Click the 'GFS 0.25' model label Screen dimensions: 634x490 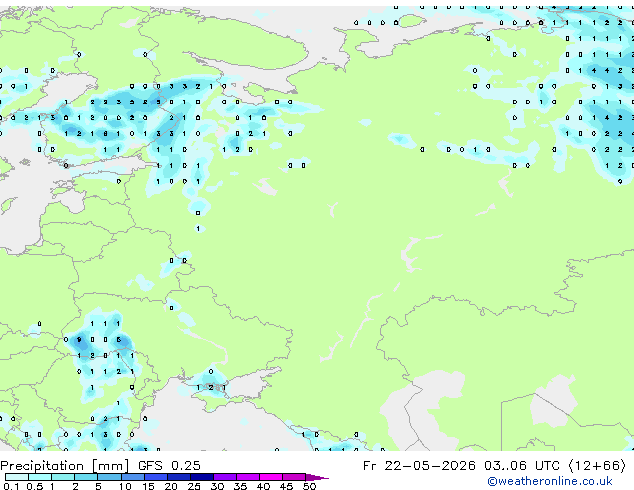tap(169, 466)
